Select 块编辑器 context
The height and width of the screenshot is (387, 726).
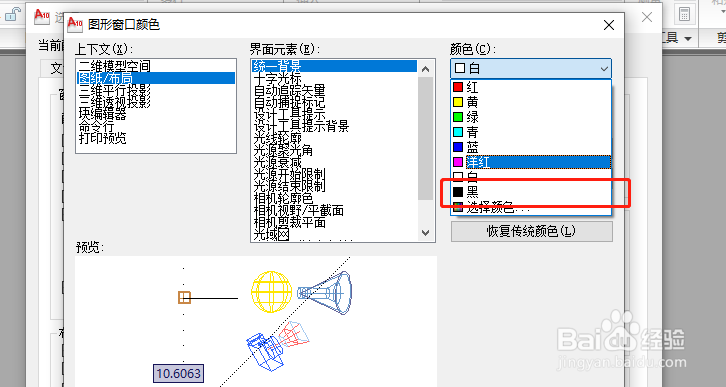coord(156,114)
